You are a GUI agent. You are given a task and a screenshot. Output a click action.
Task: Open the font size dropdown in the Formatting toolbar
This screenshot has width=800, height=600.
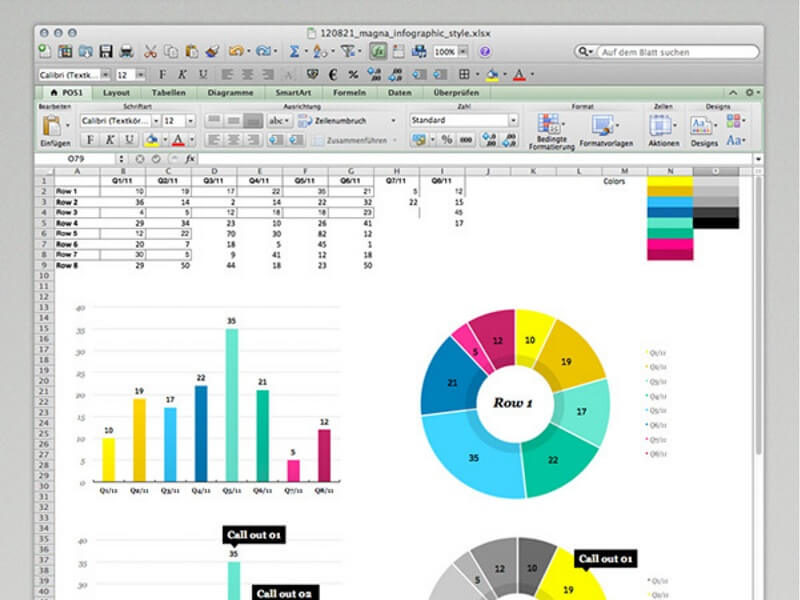140,75
